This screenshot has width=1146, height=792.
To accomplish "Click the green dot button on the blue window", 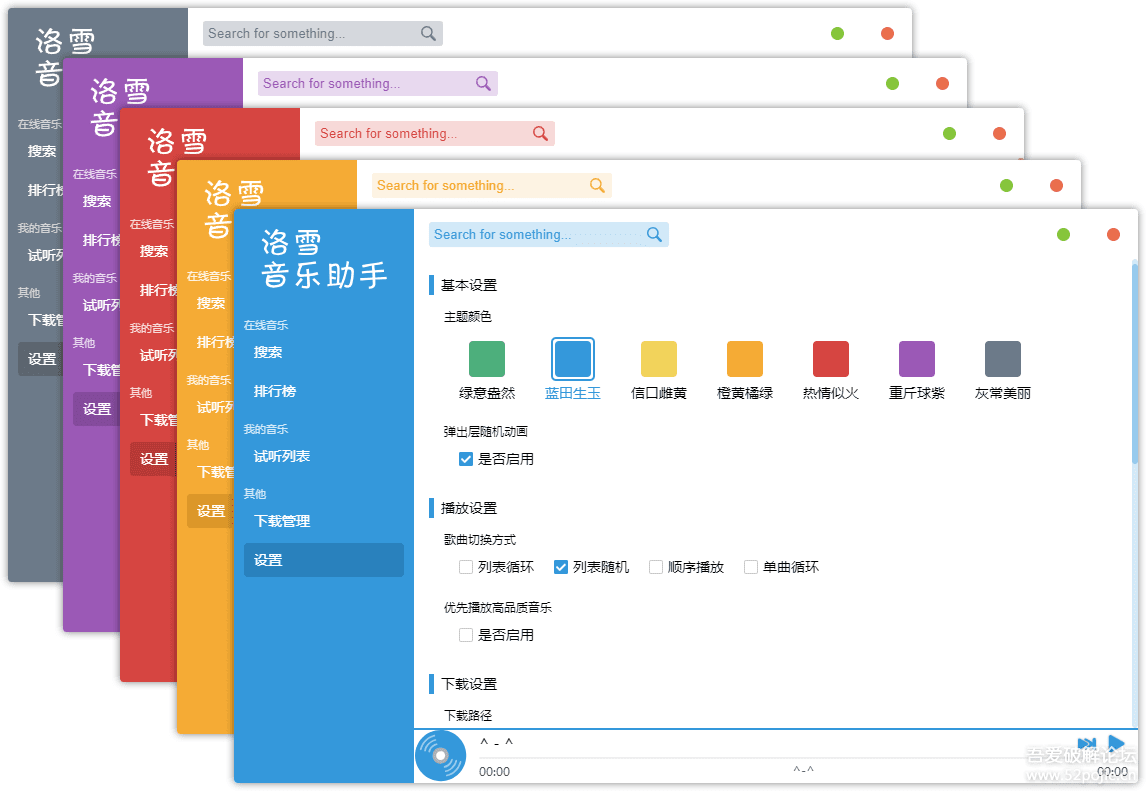I will pyautogui.click(x=1063, y=235).
